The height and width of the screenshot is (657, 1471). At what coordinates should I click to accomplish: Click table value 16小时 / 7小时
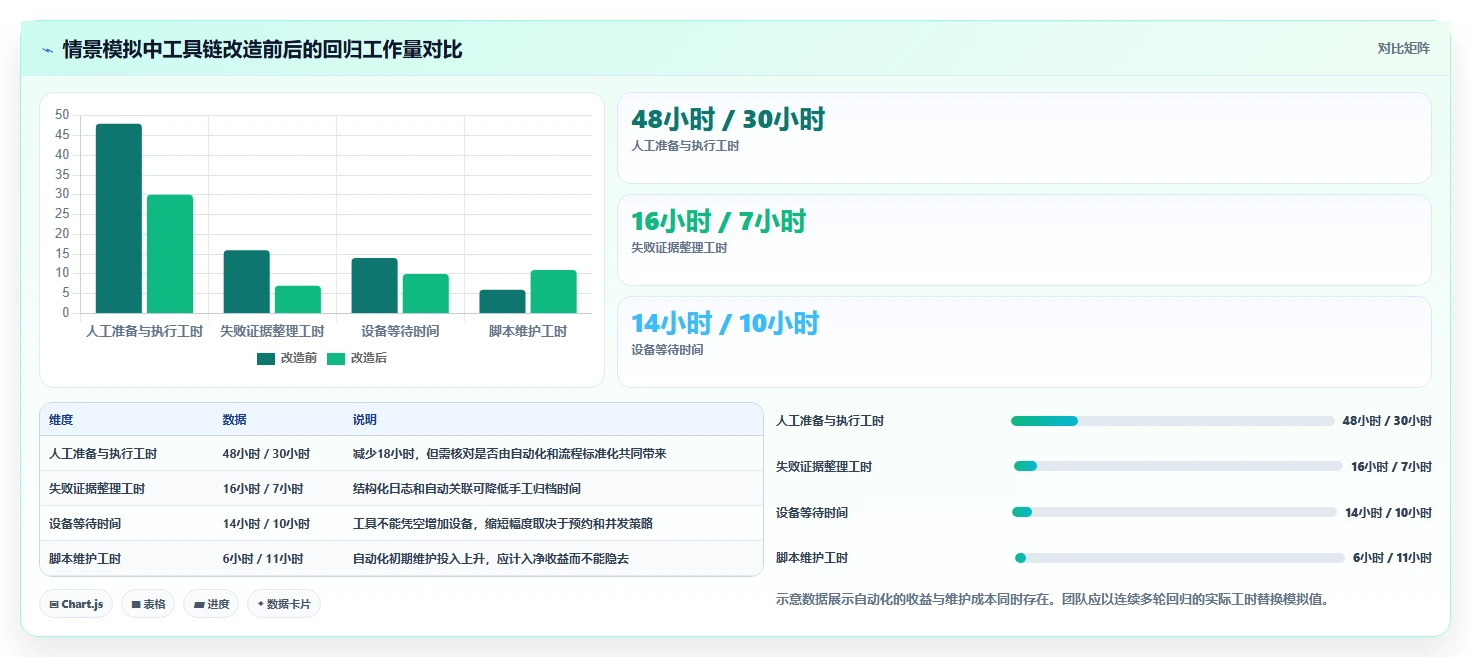[x=263, y=489]
